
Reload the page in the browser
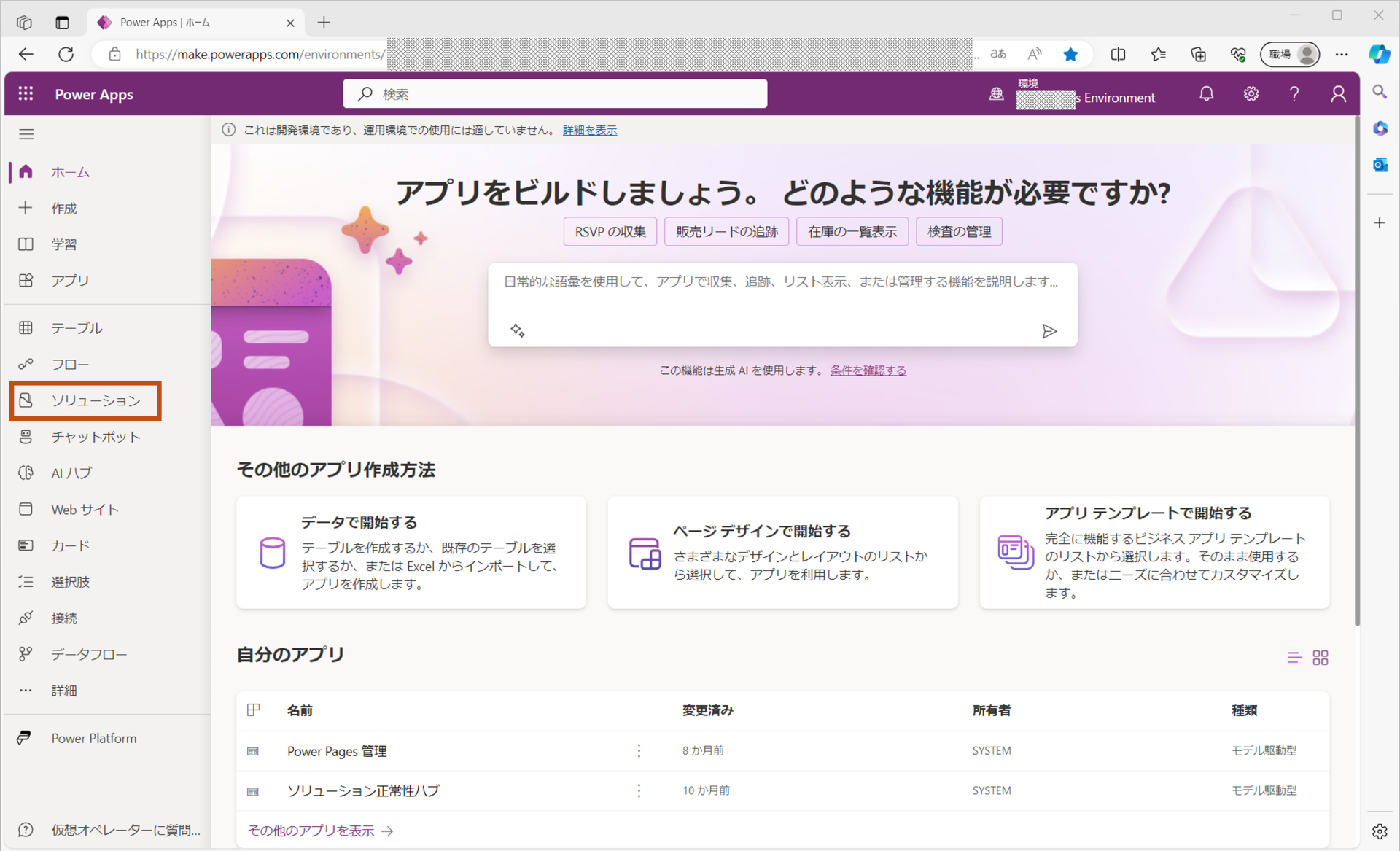point(66,54)
